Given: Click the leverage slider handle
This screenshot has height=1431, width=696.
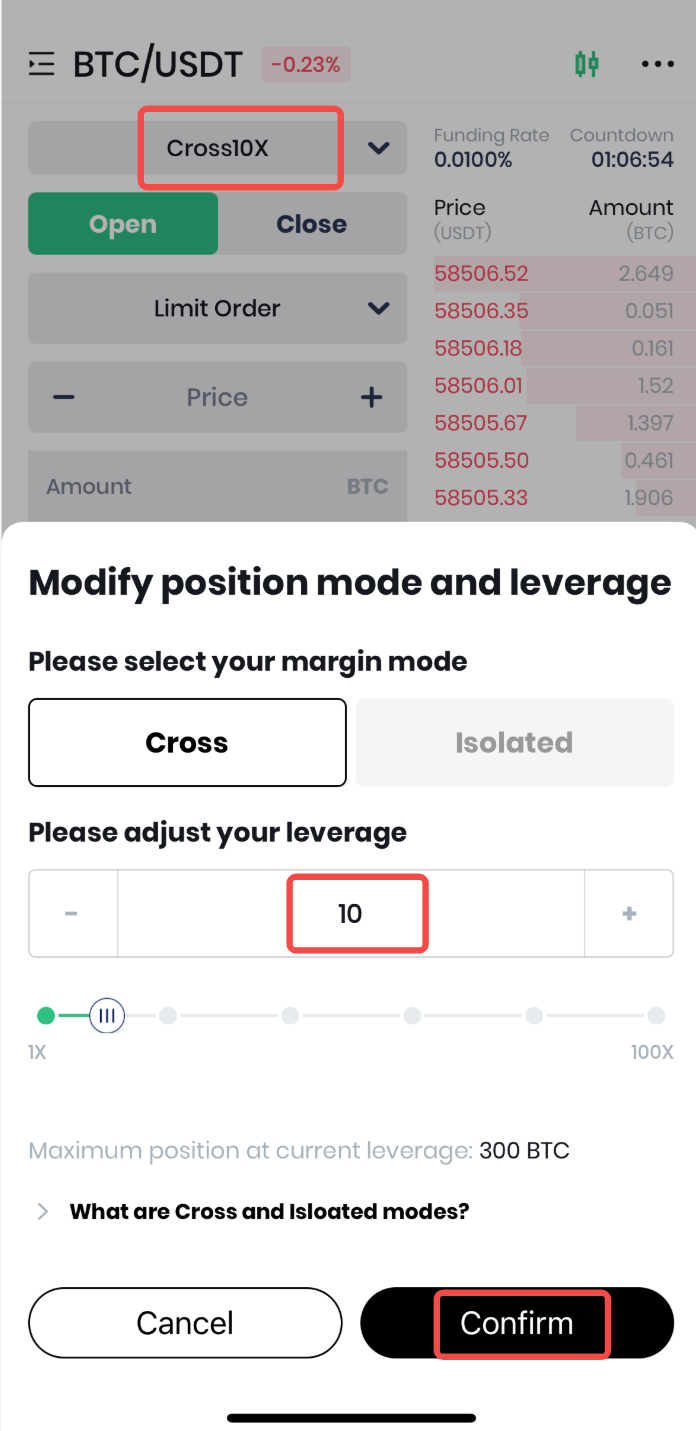Looking at the screenshot, I should [x=107, y=1016].
